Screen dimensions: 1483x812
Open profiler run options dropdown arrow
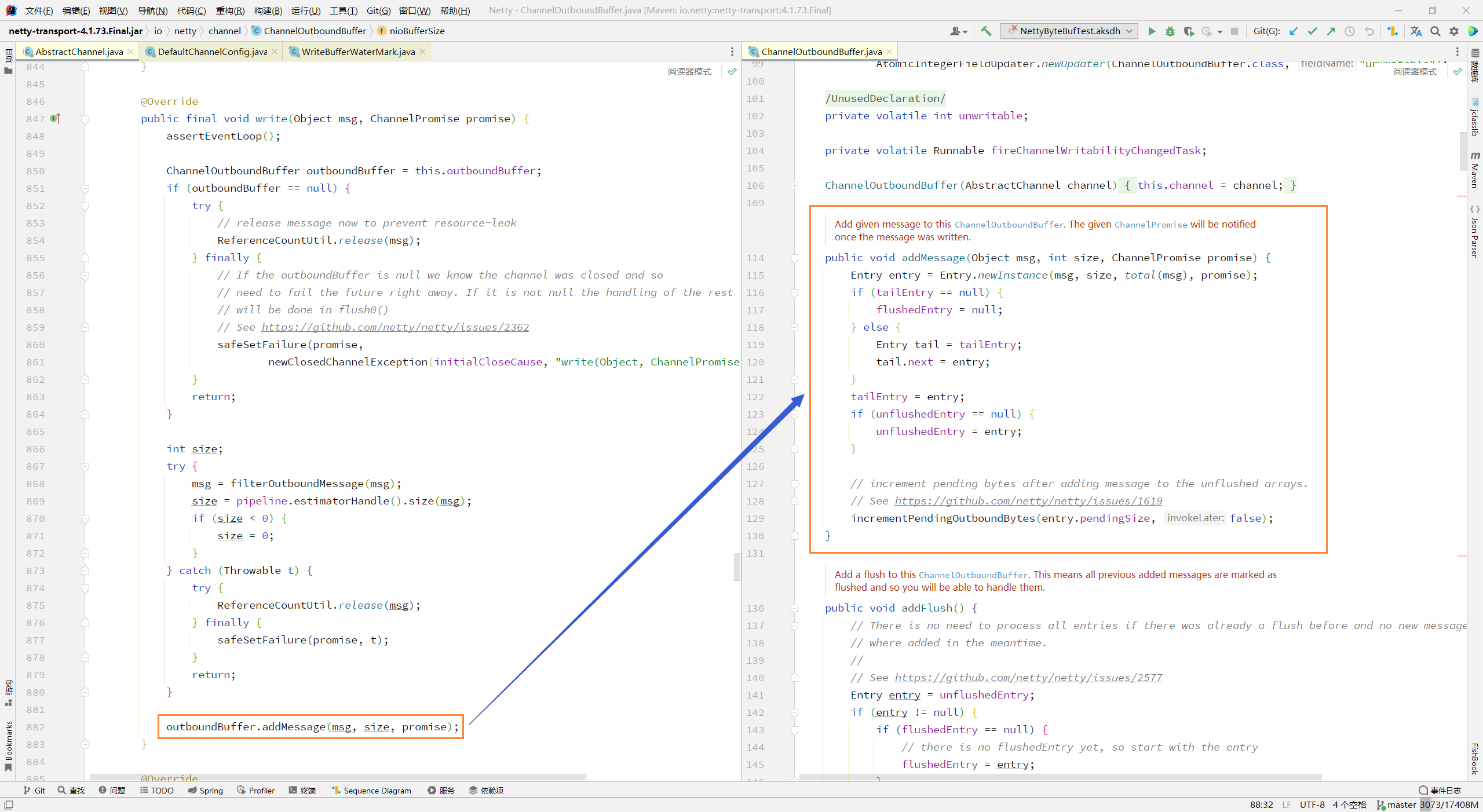1219,31
